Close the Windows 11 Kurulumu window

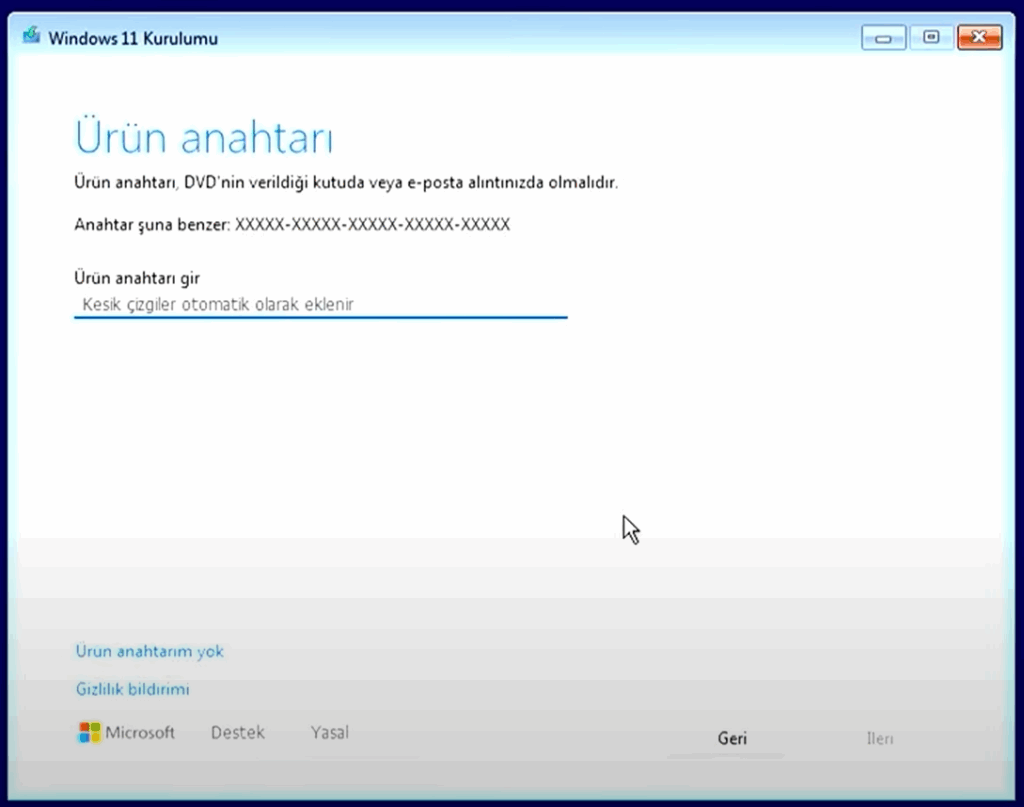pos(979,38)
